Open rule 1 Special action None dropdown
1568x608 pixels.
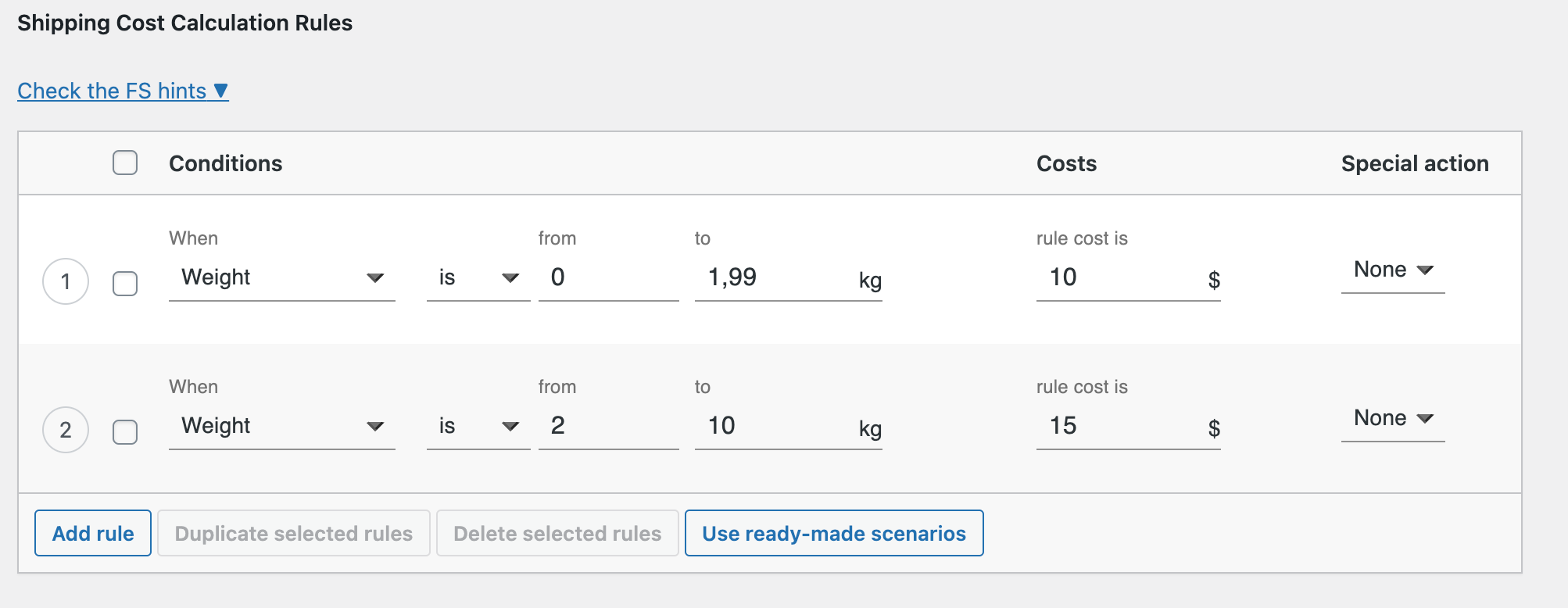click(1392, 270)
